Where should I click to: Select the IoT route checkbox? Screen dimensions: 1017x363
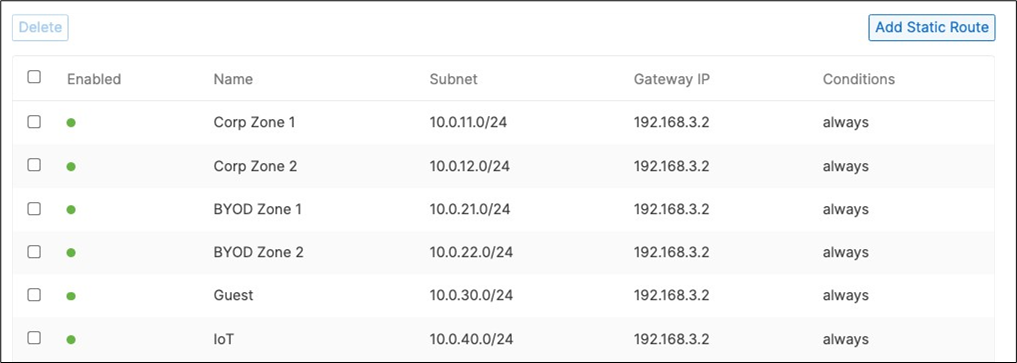coord(34,338)
